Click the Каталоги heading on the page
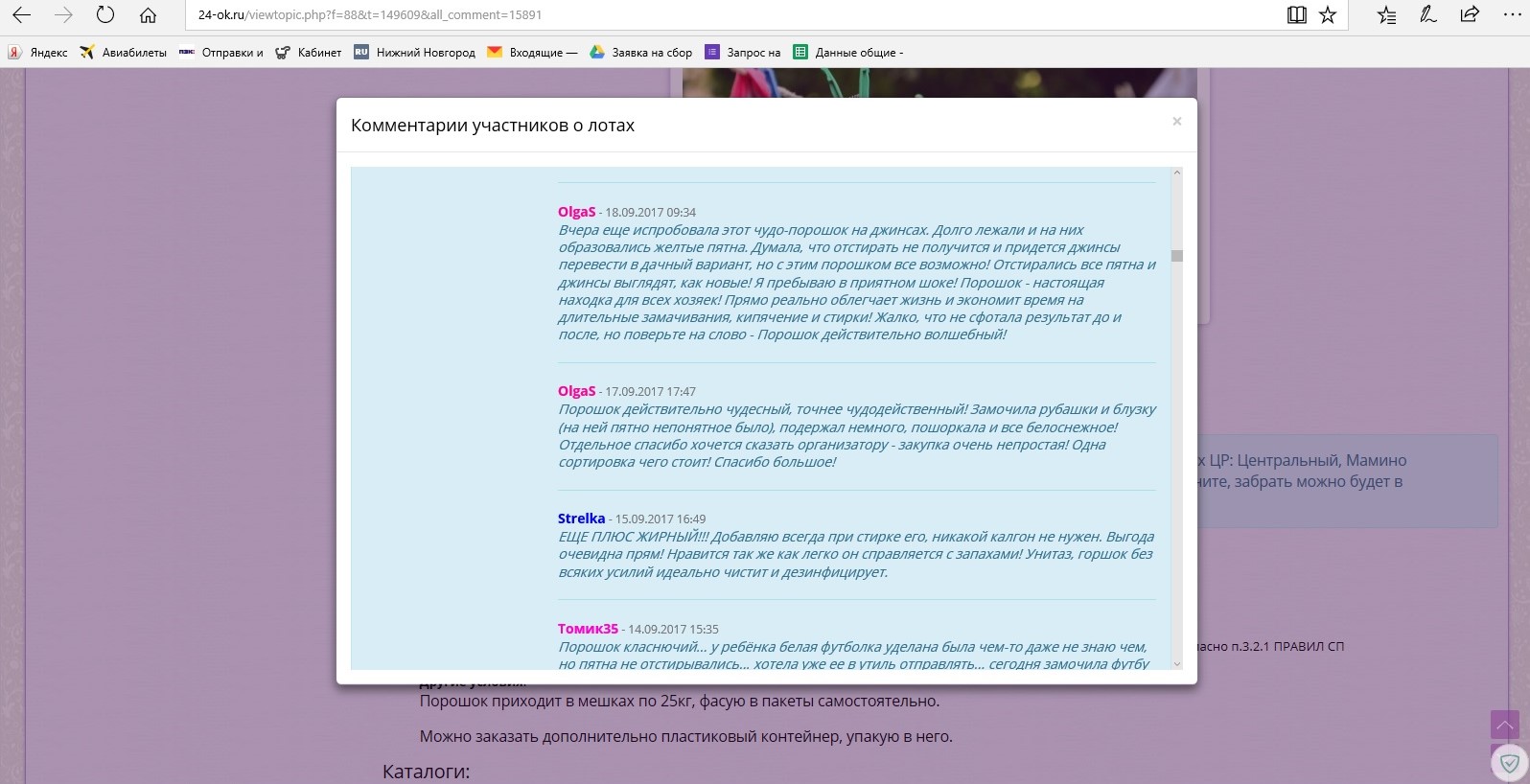Screen dimensions: 1530x784 (427, 772)
